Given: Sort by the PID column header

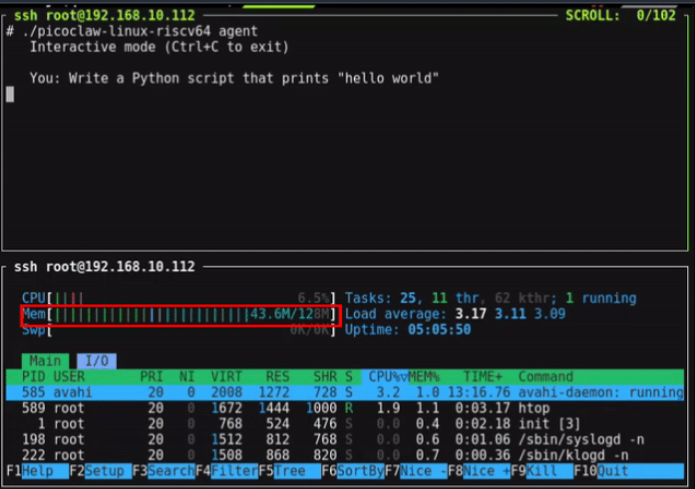Looking at the screenshot, I should tap(33, 377).
